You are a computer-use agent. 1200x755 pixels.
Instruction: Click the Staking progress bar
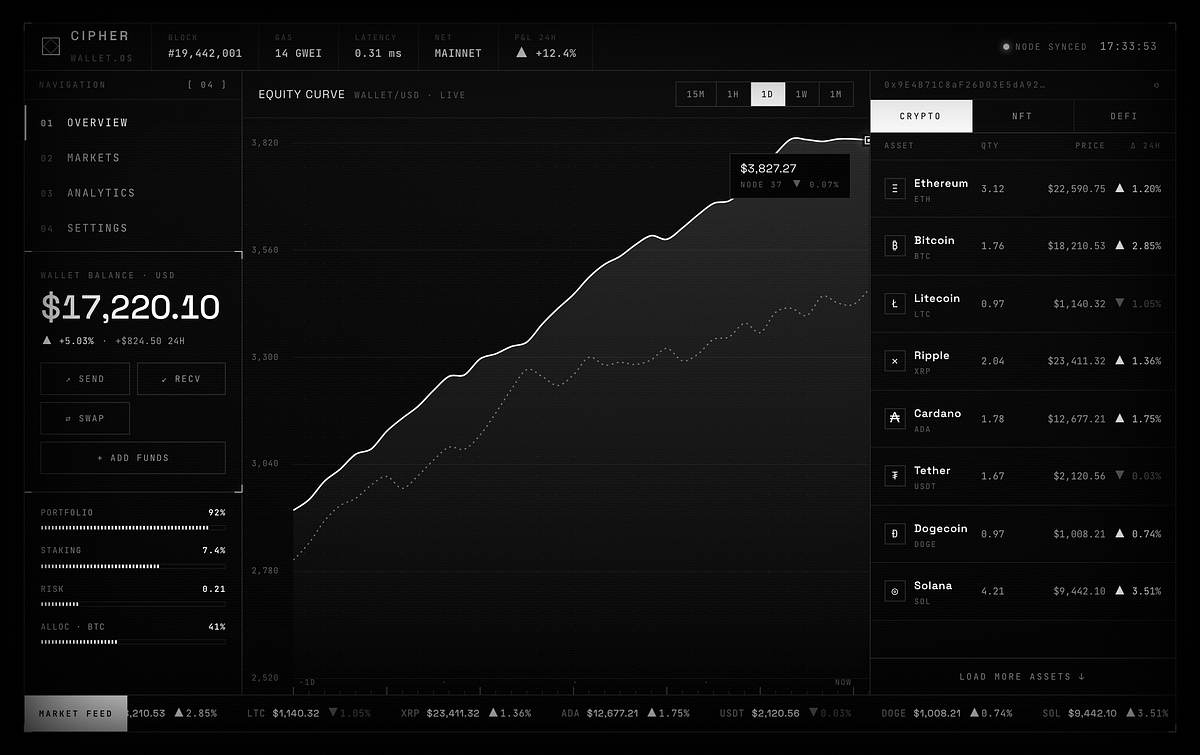[133, 566]
